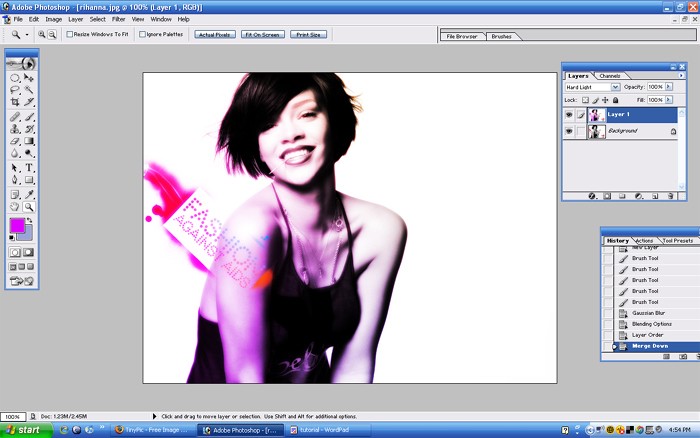The image size is (700, 438).
Task: Switch to the Channels tab
Action: tap(609, 76)
